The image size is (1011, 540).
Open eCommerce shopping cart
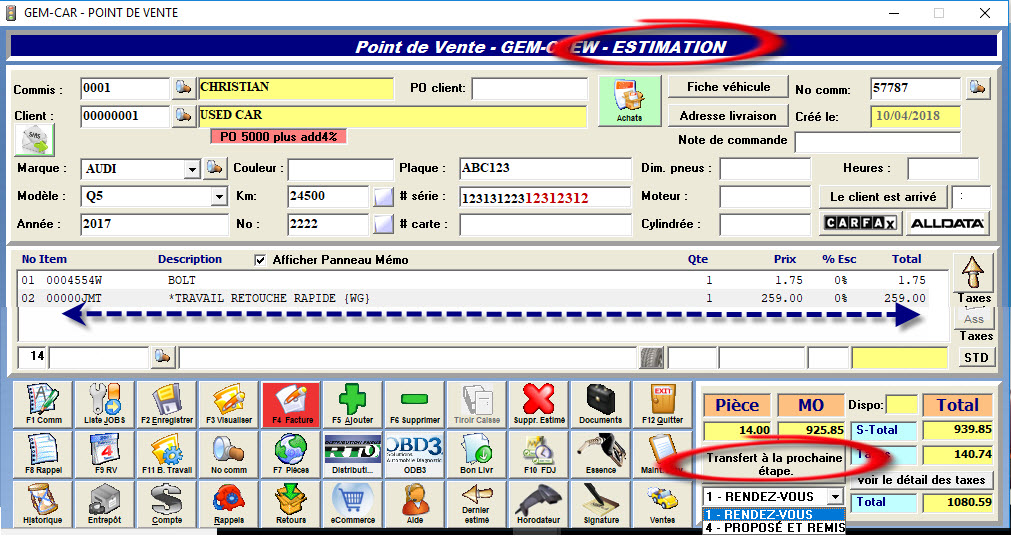[x=352, y=505]
